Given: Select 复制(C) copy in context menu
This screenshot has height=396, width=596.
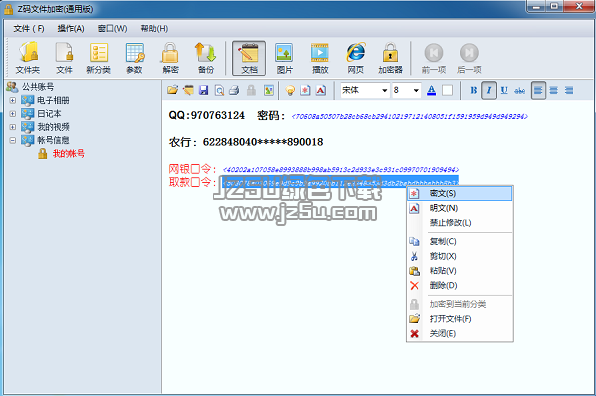Looking at the screenshot, I should pos(460,241).
